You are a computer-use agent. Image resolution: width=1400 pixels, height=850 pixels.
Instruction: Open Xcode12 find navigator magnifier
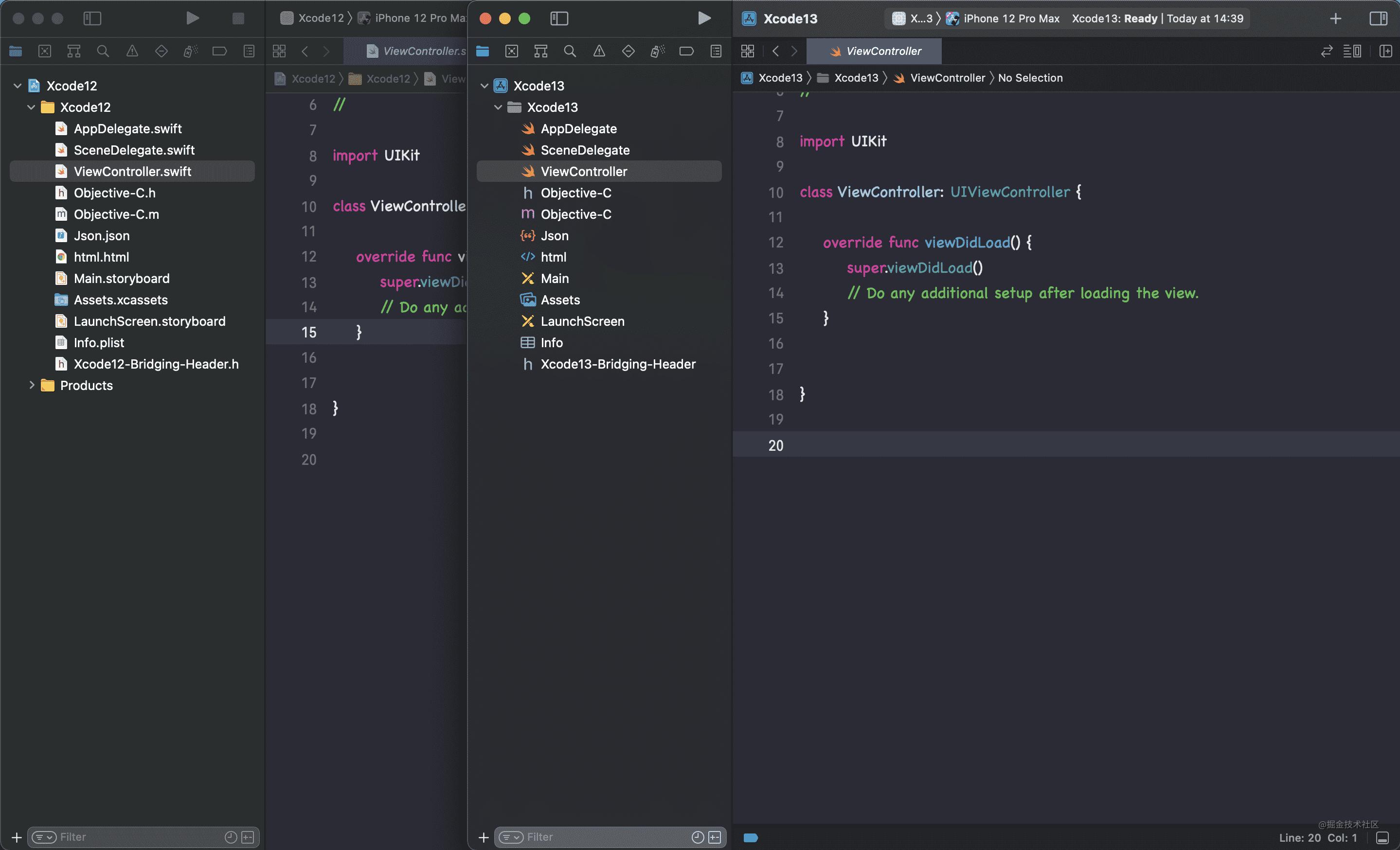[103, 51]
